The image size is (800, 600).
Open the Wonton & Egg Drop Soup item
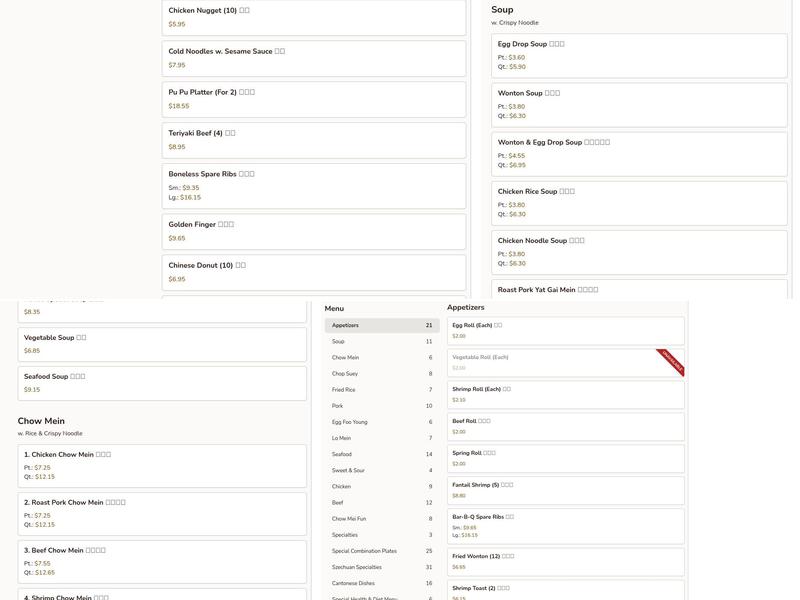(638, 154)
